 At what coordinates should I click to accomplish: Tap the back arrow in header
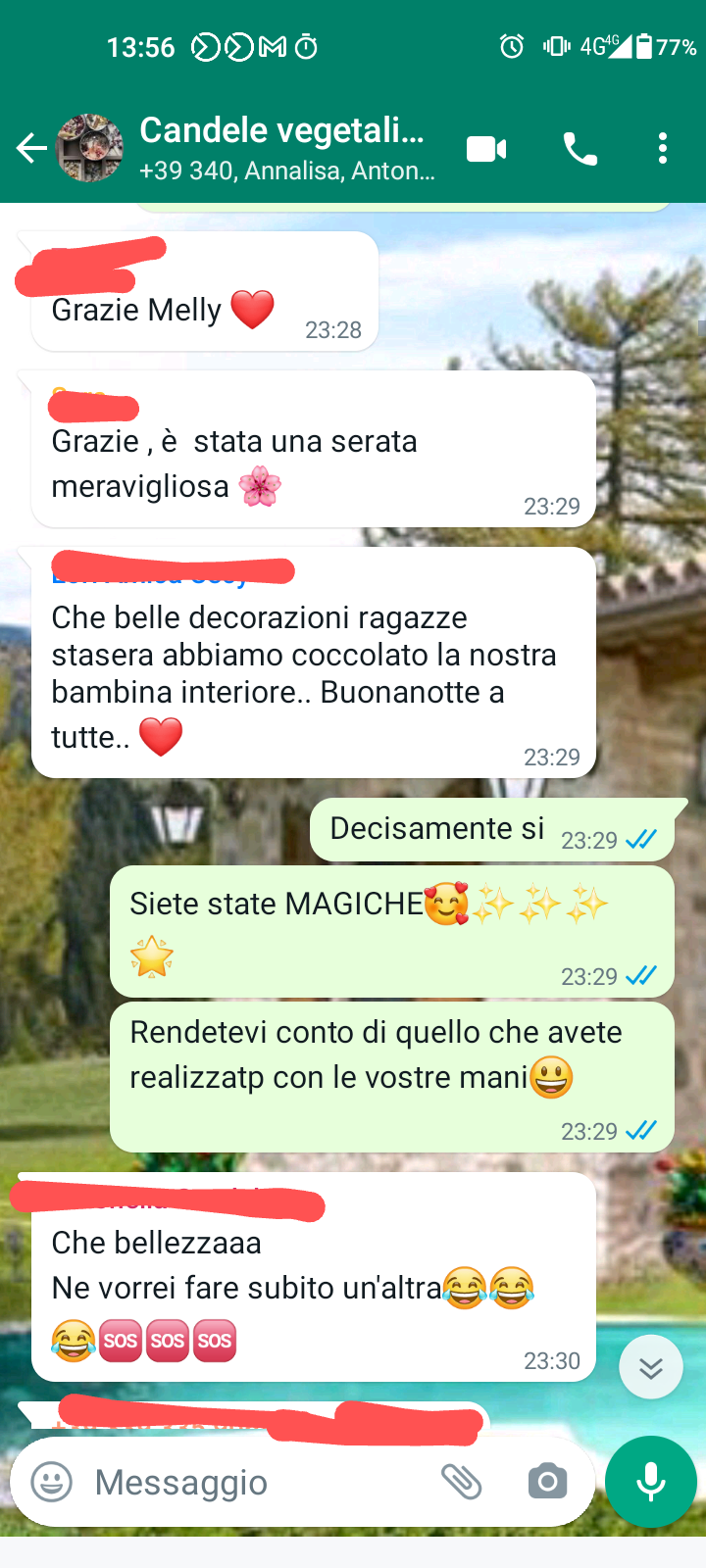[31, 149]
